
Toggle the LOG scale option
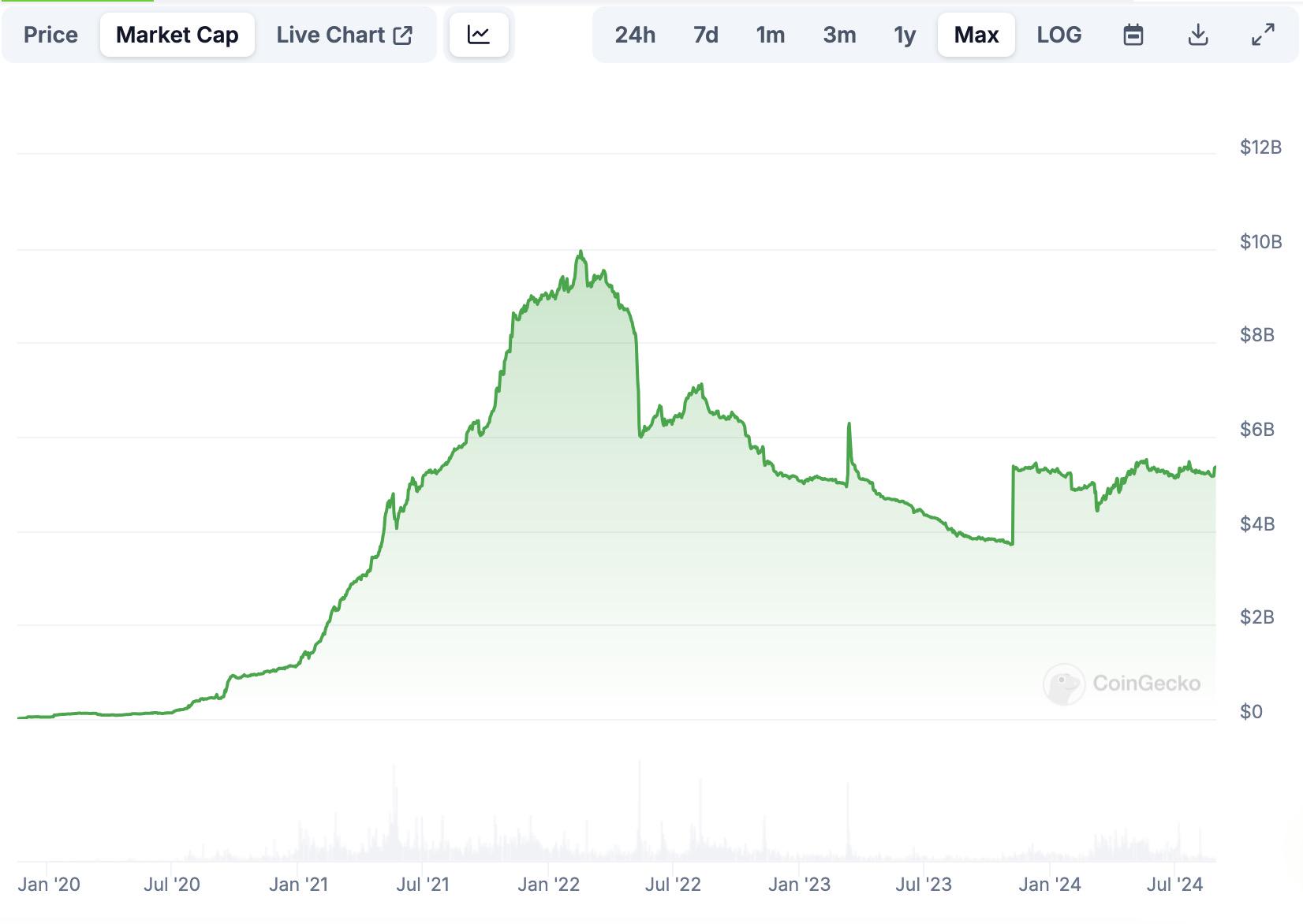1058,35
